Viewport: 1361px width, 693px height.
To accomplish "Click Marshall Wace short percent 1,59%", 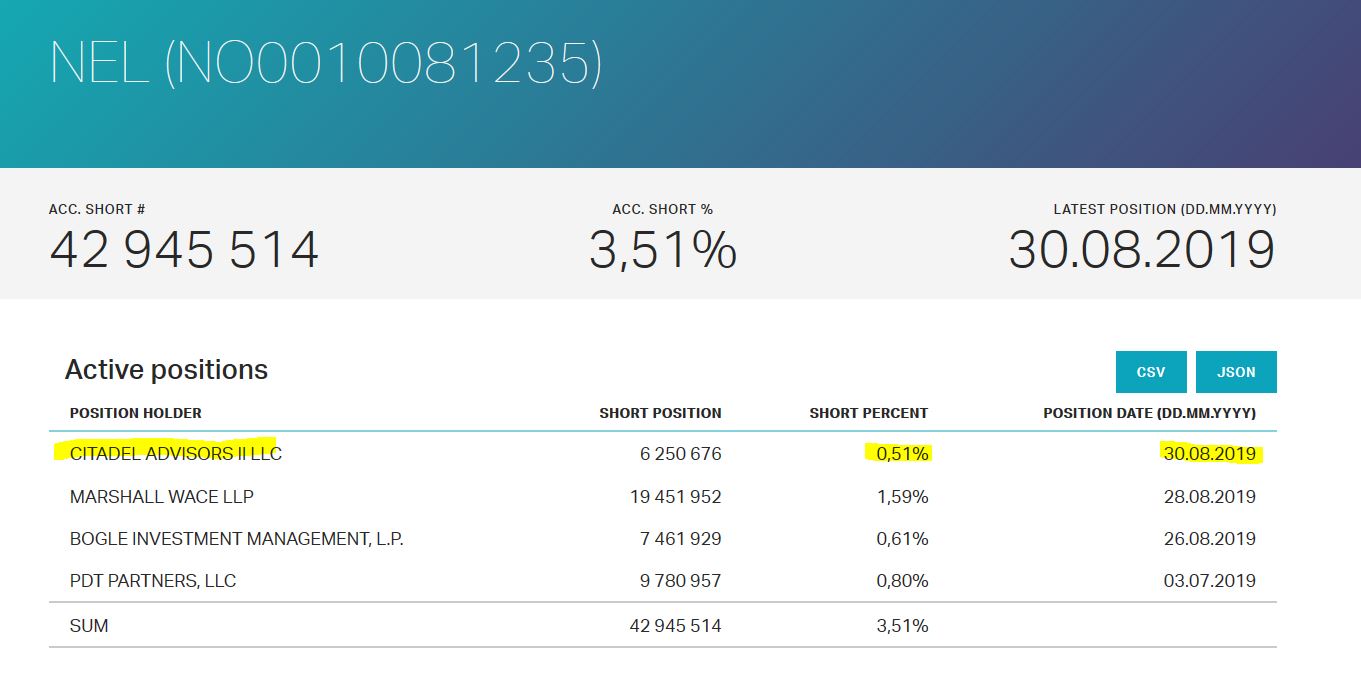I will coord(902,497).
